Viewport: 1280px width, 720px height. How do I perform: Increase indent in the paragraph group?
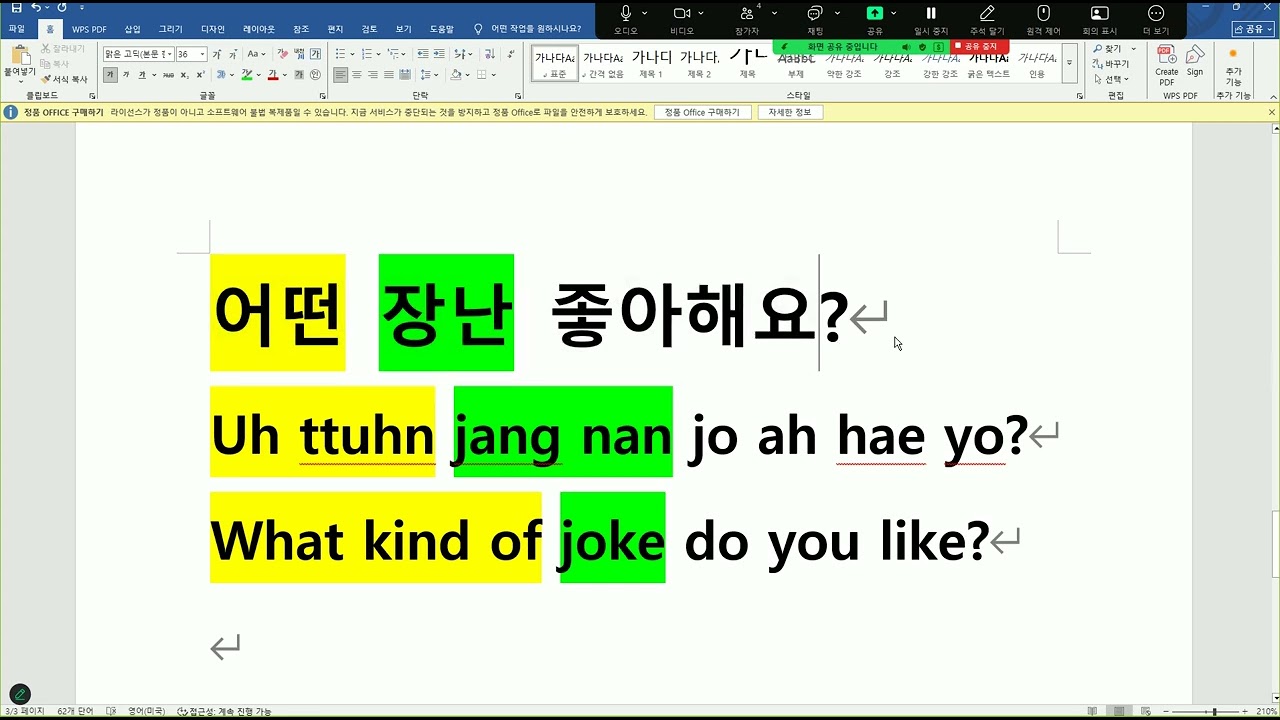click(439, 54)
